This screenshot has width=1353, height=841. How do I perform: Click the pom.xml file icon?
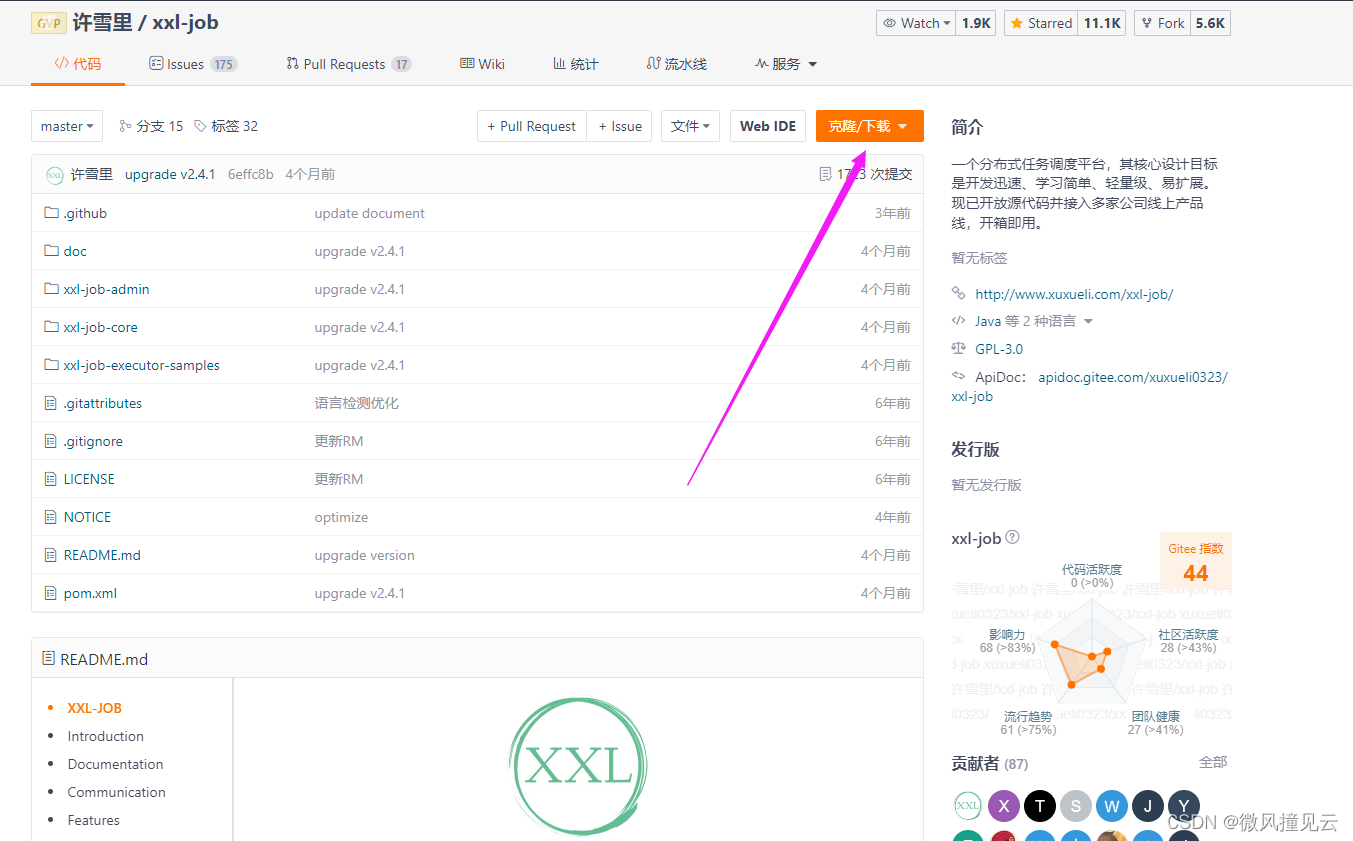coord(51,593)
